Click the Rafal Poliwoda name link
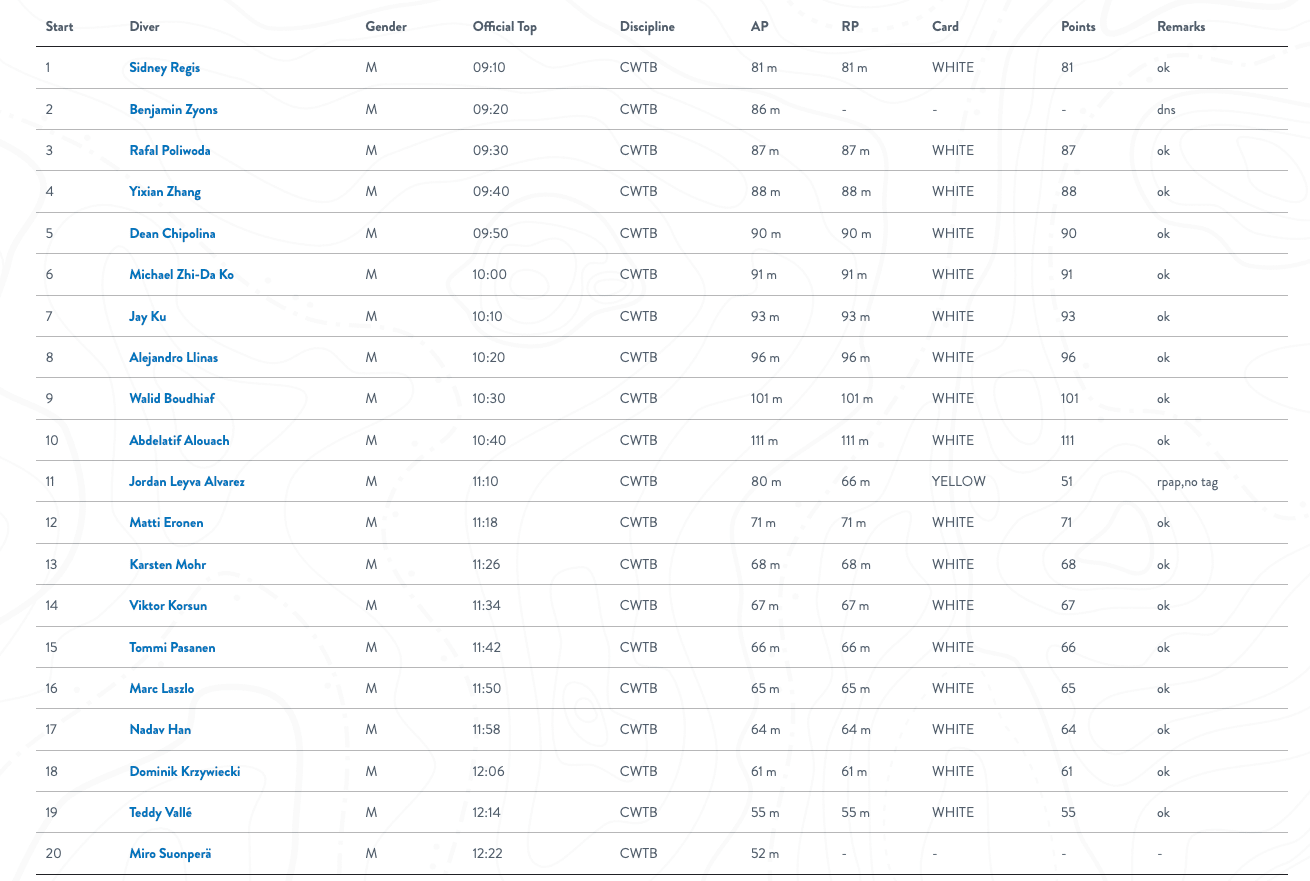The width and height of the screenshot is (1310, 881). [x=170, y=151]
